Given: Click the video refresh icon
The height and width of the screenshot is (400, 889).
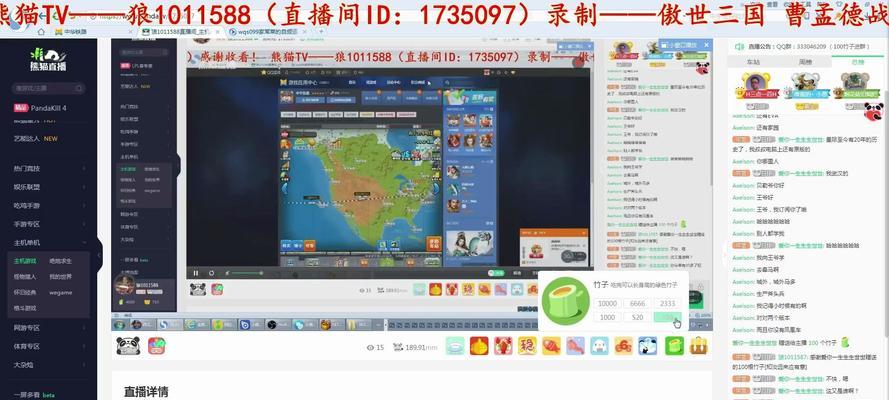Looking at the screenshot, I should (x=211, y=273).
